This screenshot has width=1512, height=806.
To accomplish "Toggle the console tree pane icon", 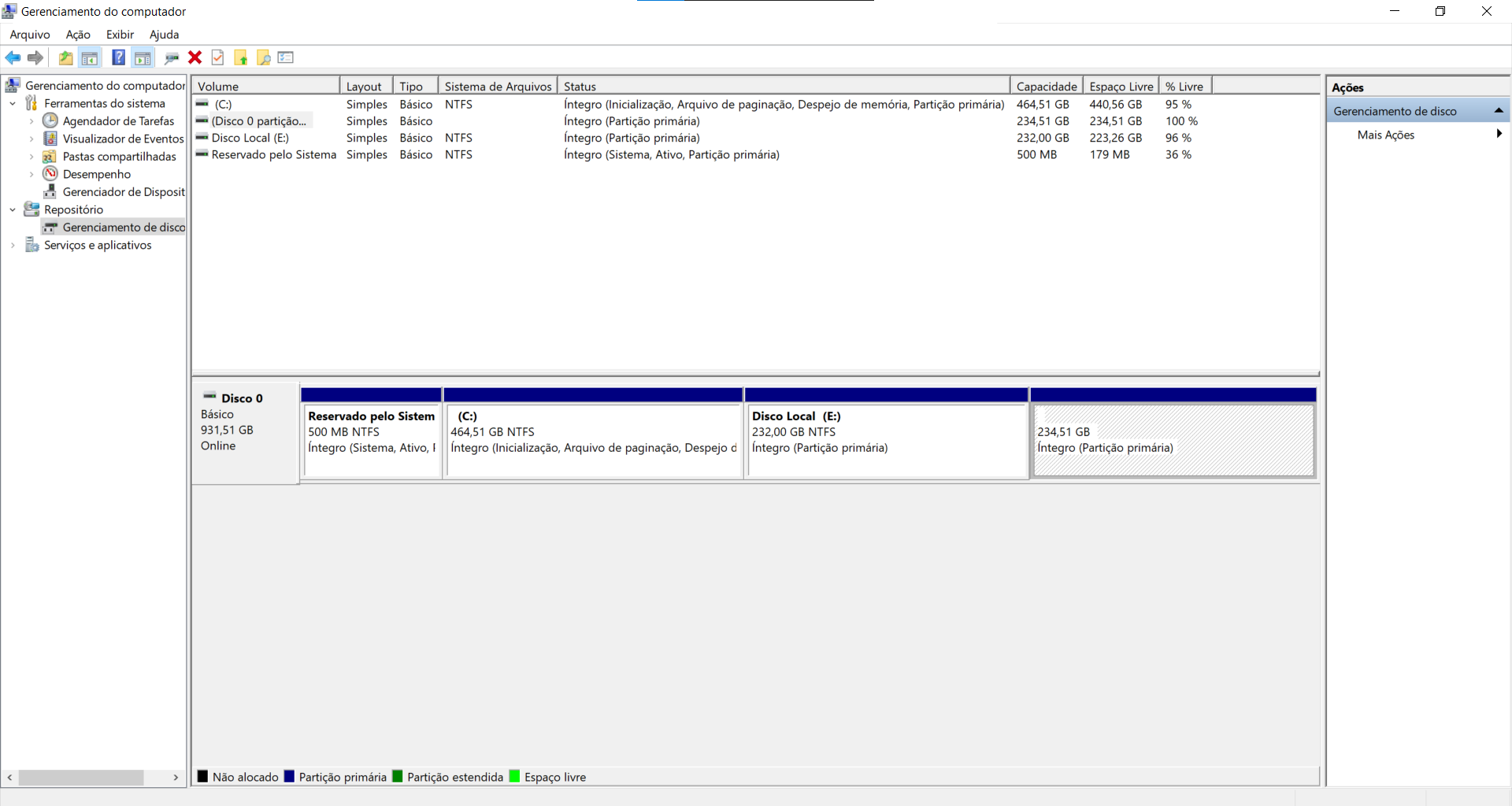I will 90,57.
